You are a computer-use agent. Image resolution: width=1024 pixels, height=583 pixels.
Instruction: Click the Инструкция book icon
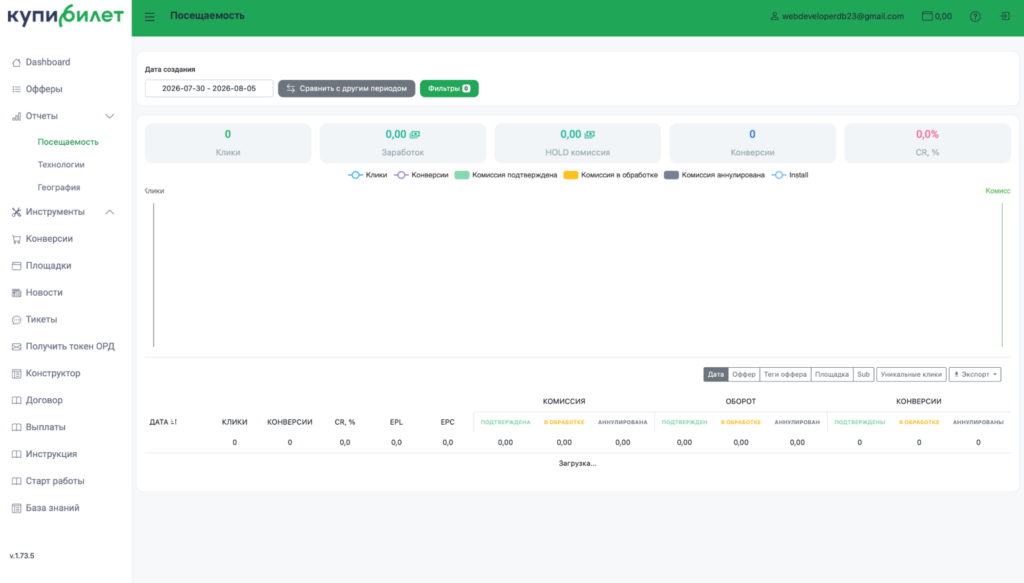pyautogui.click(x=16, y=454)
